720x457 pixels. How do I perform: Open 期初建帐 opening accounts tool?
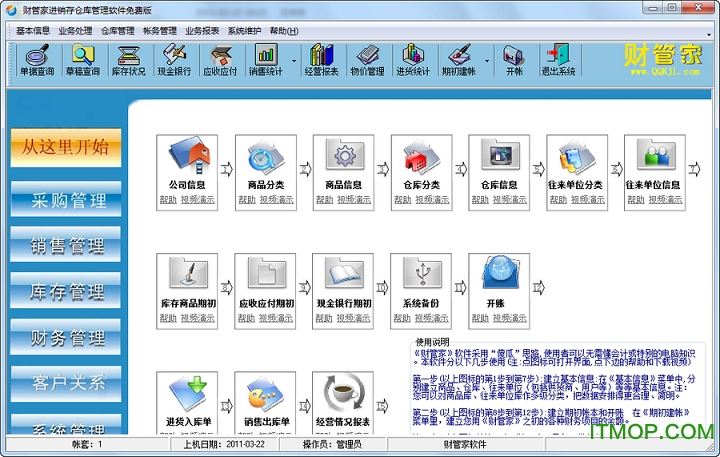tap(459, 60)
